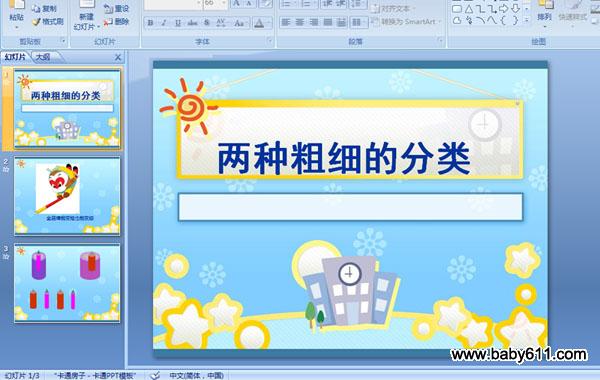This screenshot has width=600, height=380.
Task: Click the character spacing AV icon
Action: point(221,23)
